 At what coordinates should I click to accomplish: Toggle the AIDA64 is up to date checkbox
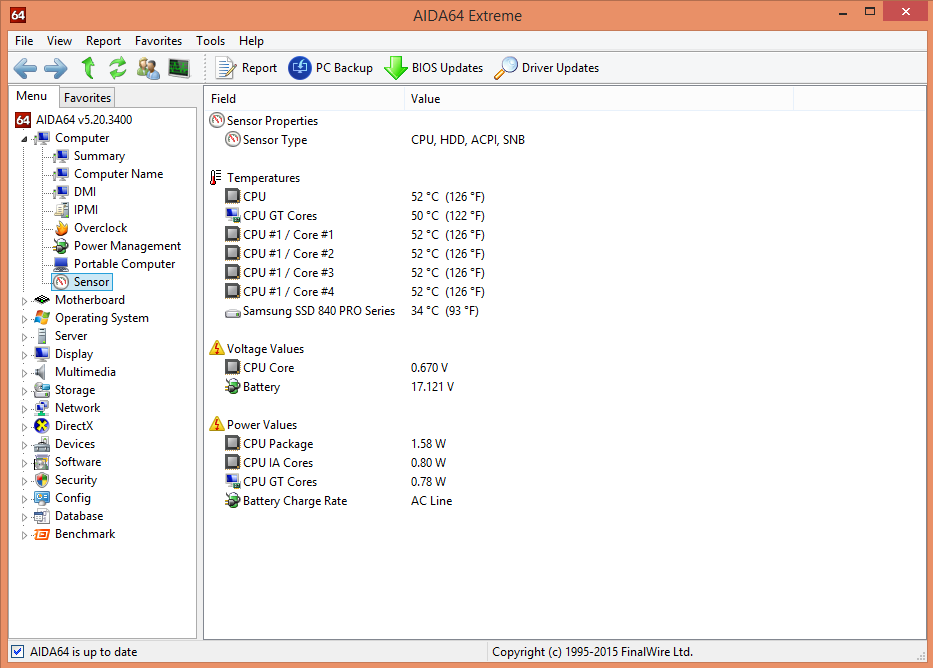coord(18,651)
